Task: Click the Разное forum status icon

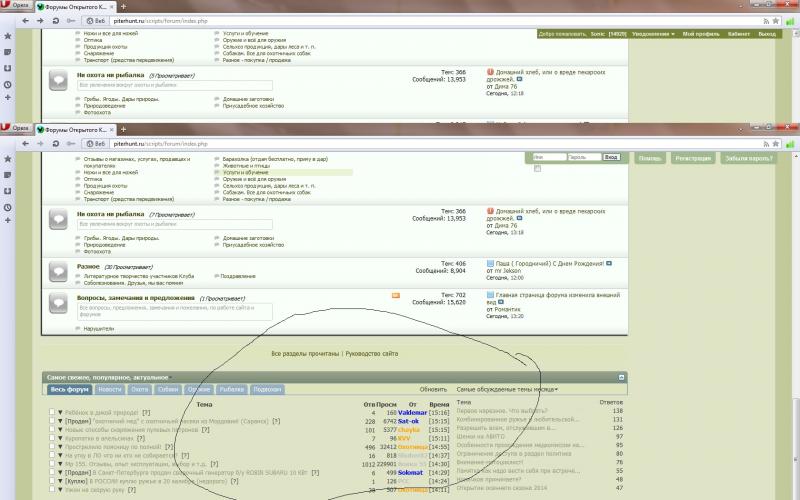Action: (58, 271)
